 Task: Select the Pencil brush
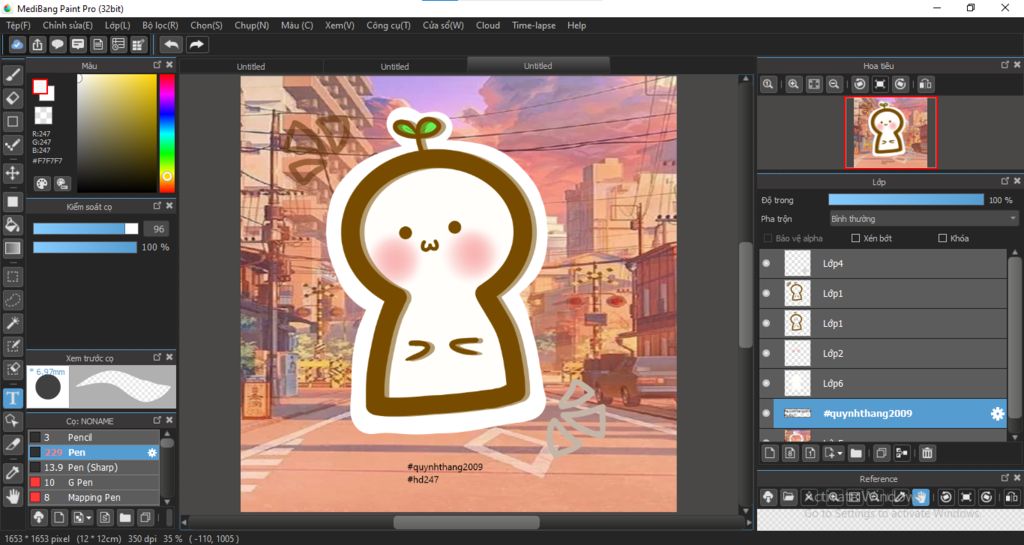(x=94, y=437)
